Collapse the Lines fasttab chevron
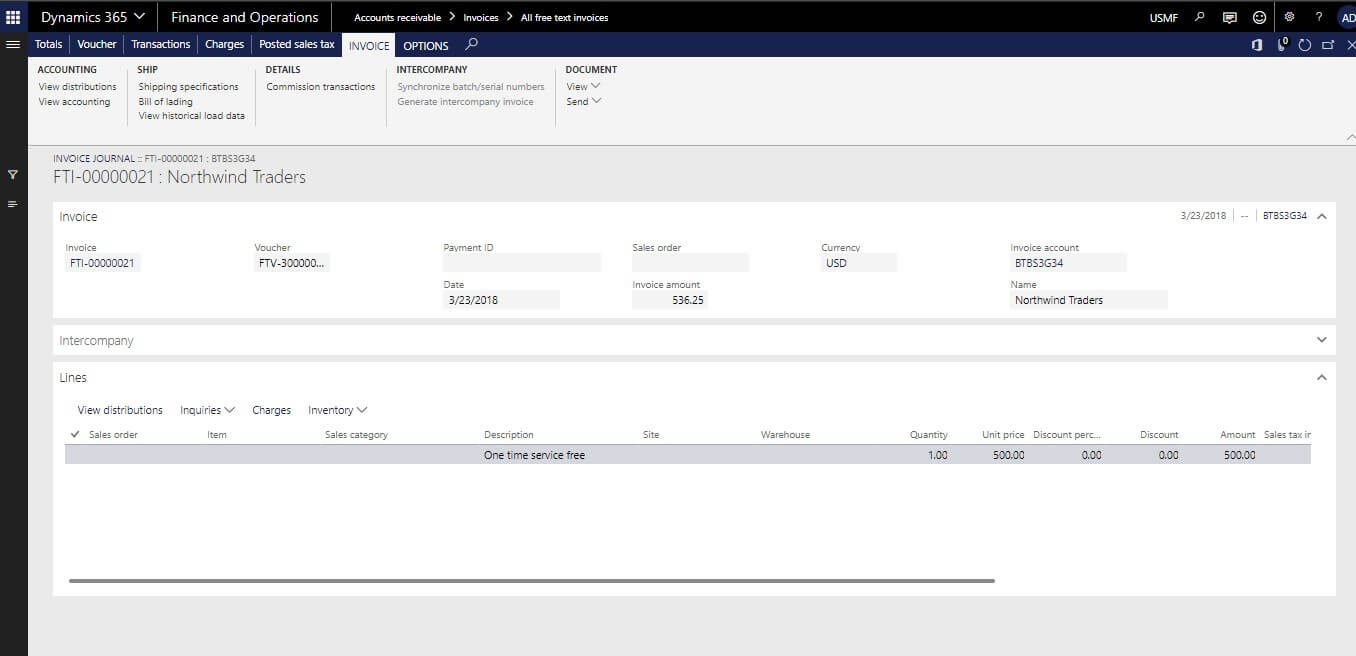Image resolution: width=1356 pixels, height=656 pixels. click(1322, 378)
